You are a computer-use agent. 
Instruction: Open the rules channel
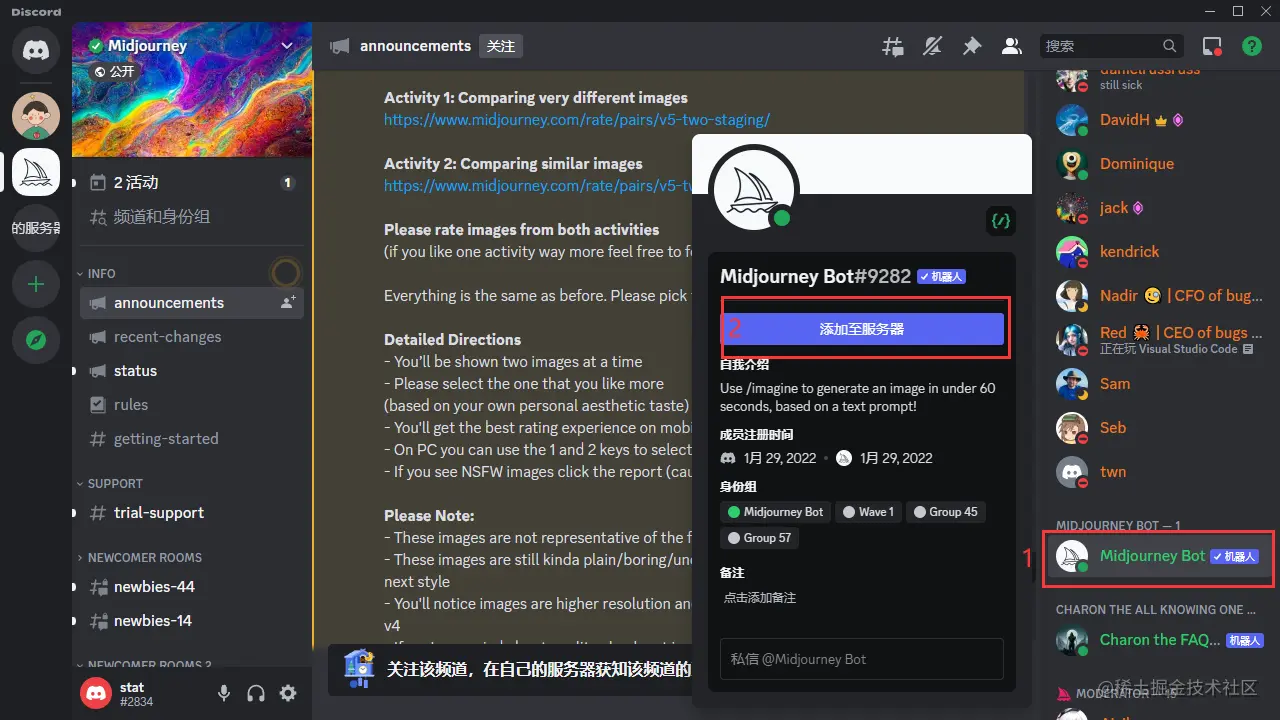point(192,405)
